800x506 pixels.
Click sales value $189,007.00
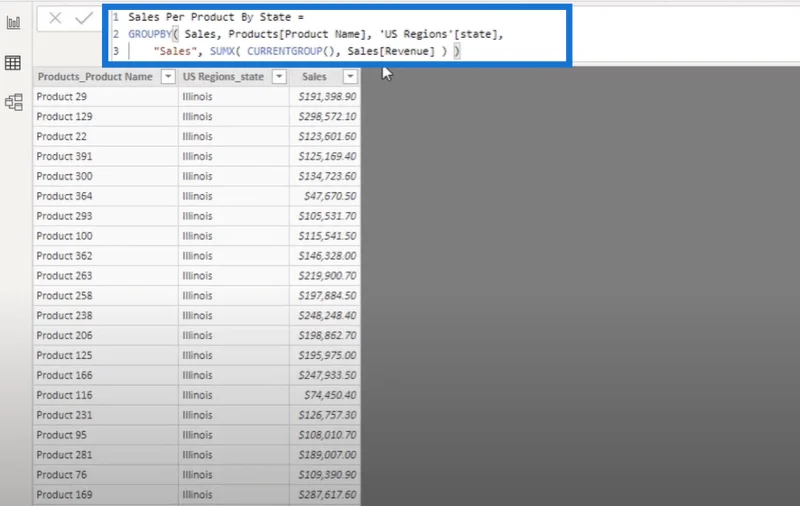[x=328, y=454]
